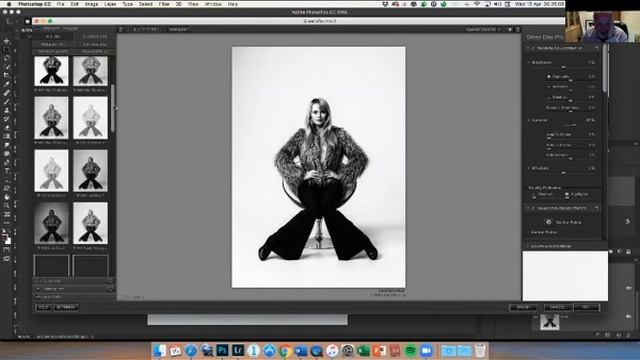Image resolution: width=640 pixels, height=360 pixels.
Task: Open the File menu
Action: tap(60, 4)
